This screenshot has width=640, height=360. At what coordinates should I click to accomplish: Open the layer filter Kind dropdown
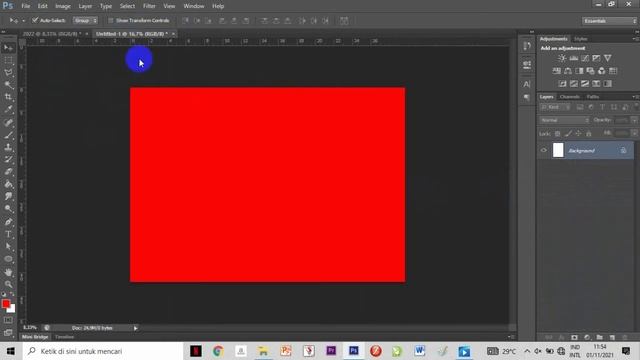[x=556, y=107]
